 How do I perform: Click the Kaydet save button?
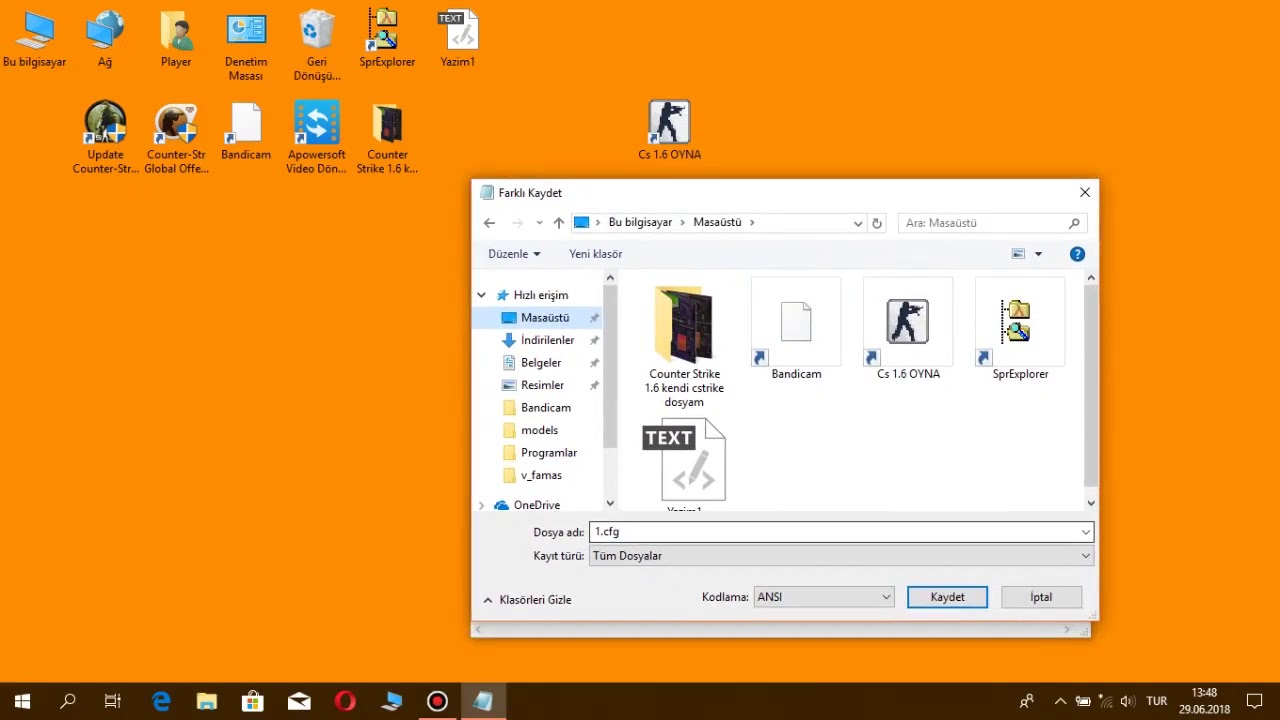[x=947, y=597]
